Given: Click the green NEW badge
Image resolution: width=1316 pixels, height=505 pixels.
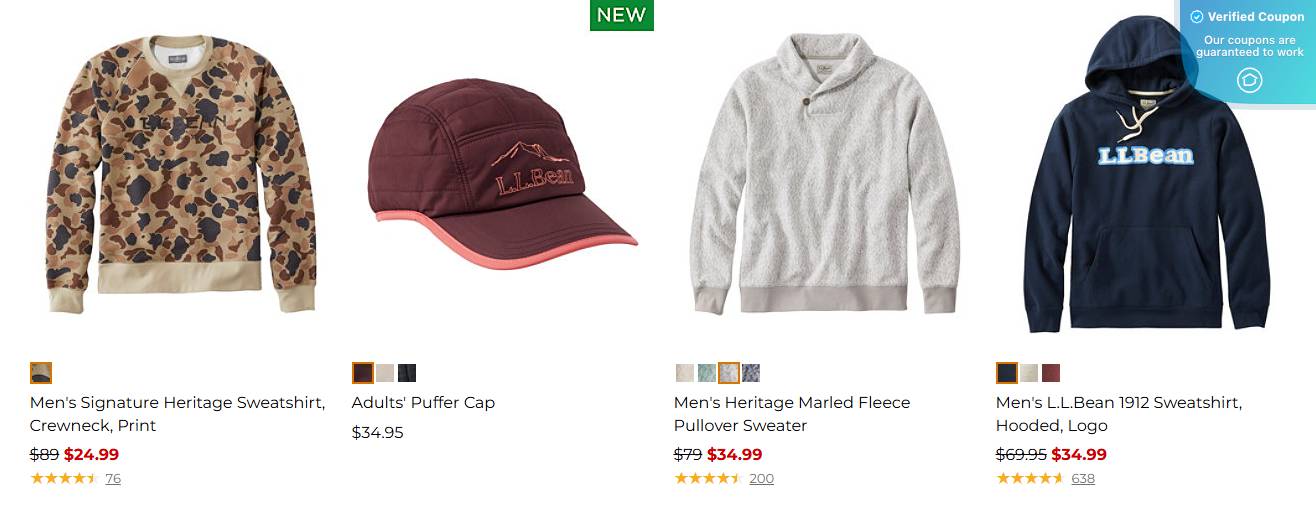Looking at the screenshot, I should coord(621,15).
